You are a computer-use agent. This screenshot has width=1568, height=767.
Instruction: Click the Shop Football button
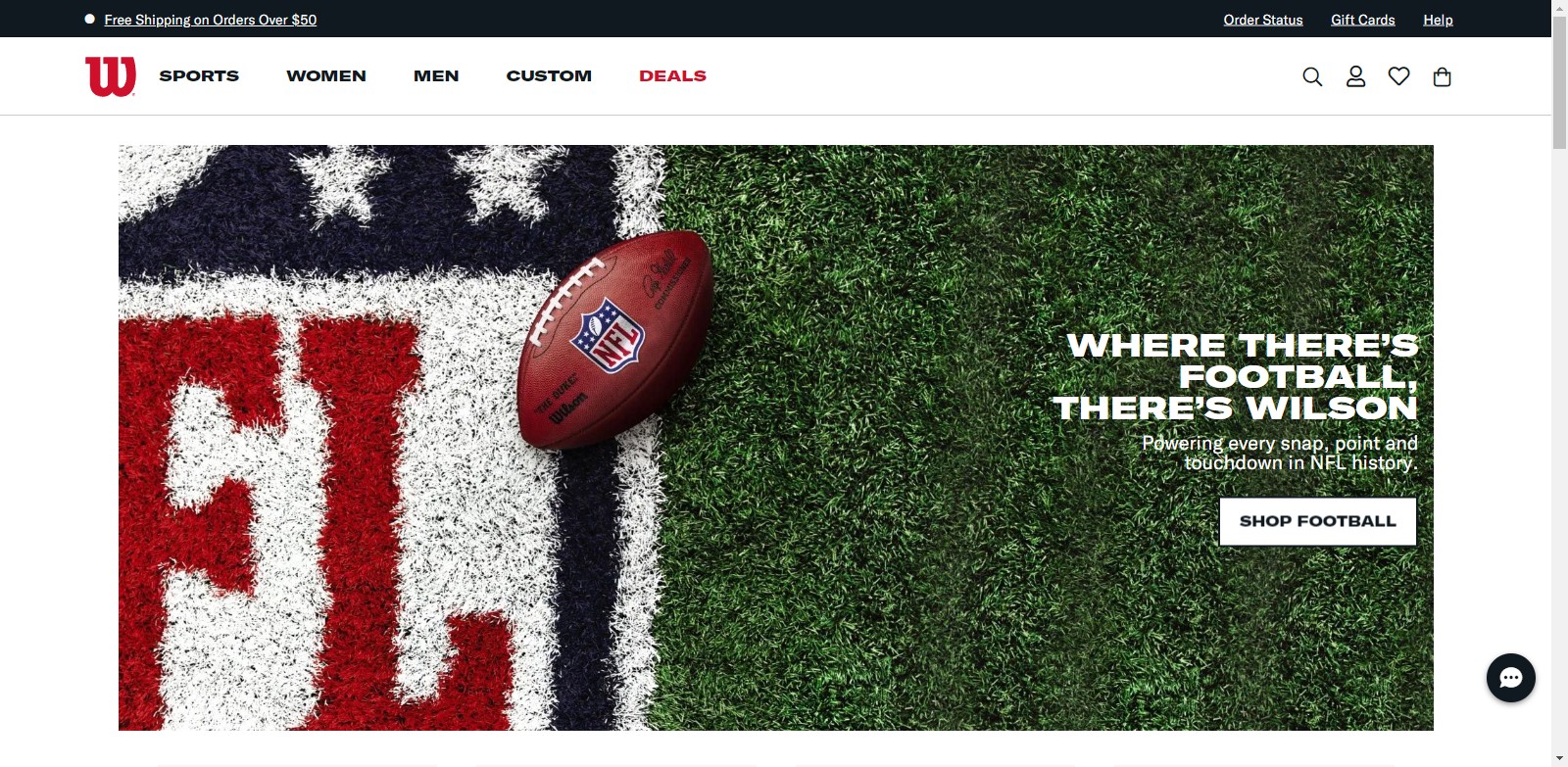[x=1317, y=521]
